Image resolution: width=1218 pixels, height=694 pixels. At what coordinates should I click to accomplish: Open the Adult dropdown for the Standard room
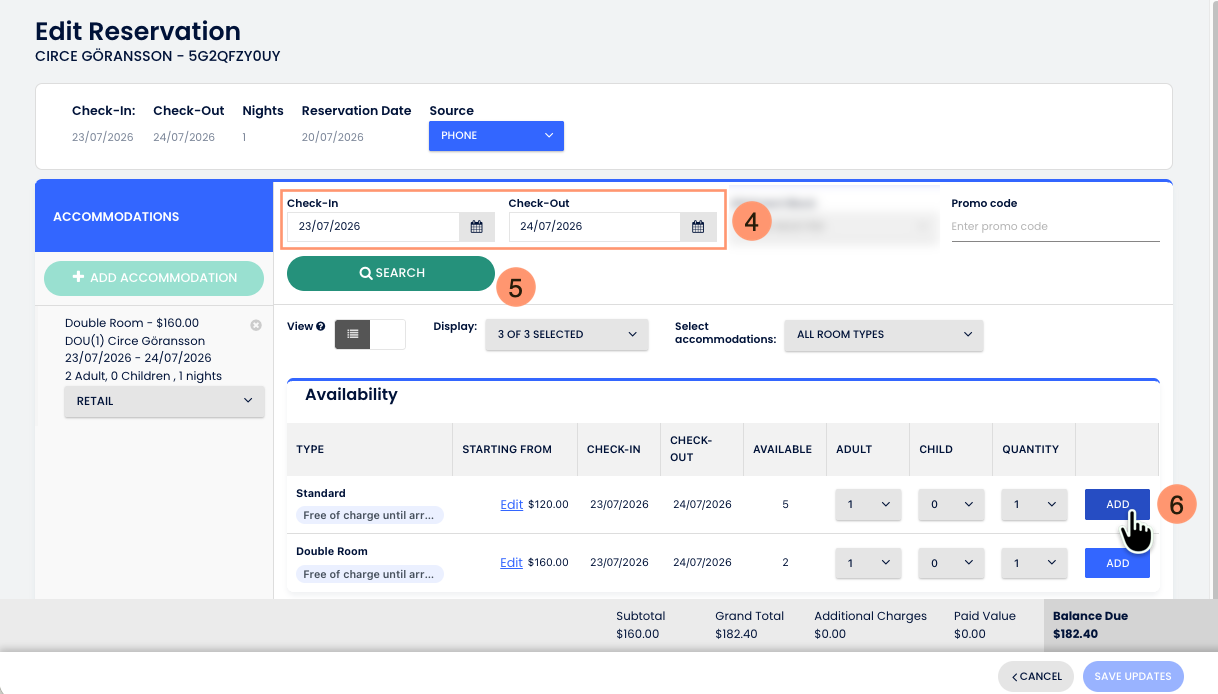tap(869, 505)
